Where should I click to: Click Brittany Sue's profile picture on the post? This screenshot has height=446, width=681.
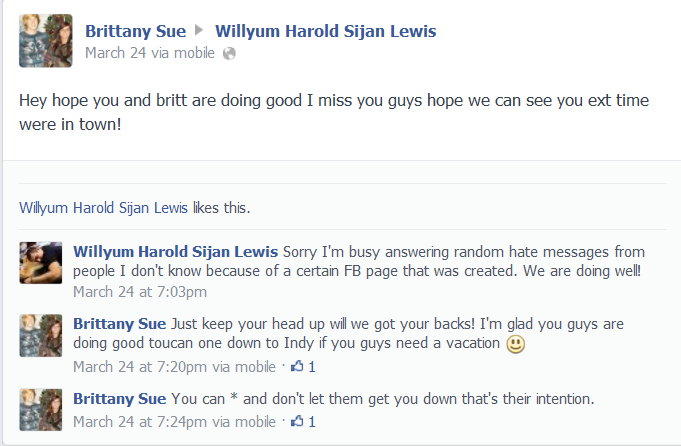click(46, 41)
